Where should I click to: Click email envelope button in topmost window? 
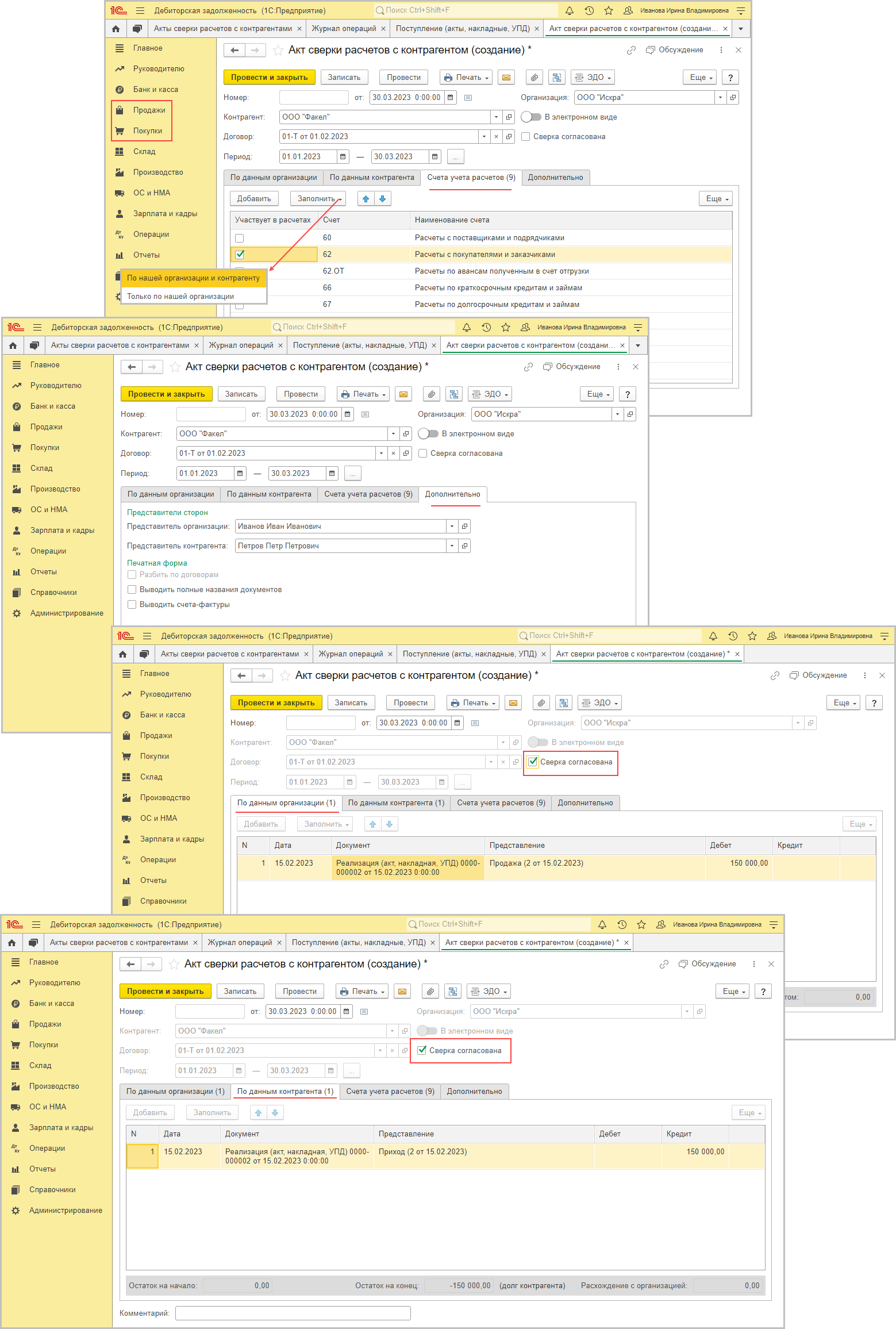click(x=506, y=78)
